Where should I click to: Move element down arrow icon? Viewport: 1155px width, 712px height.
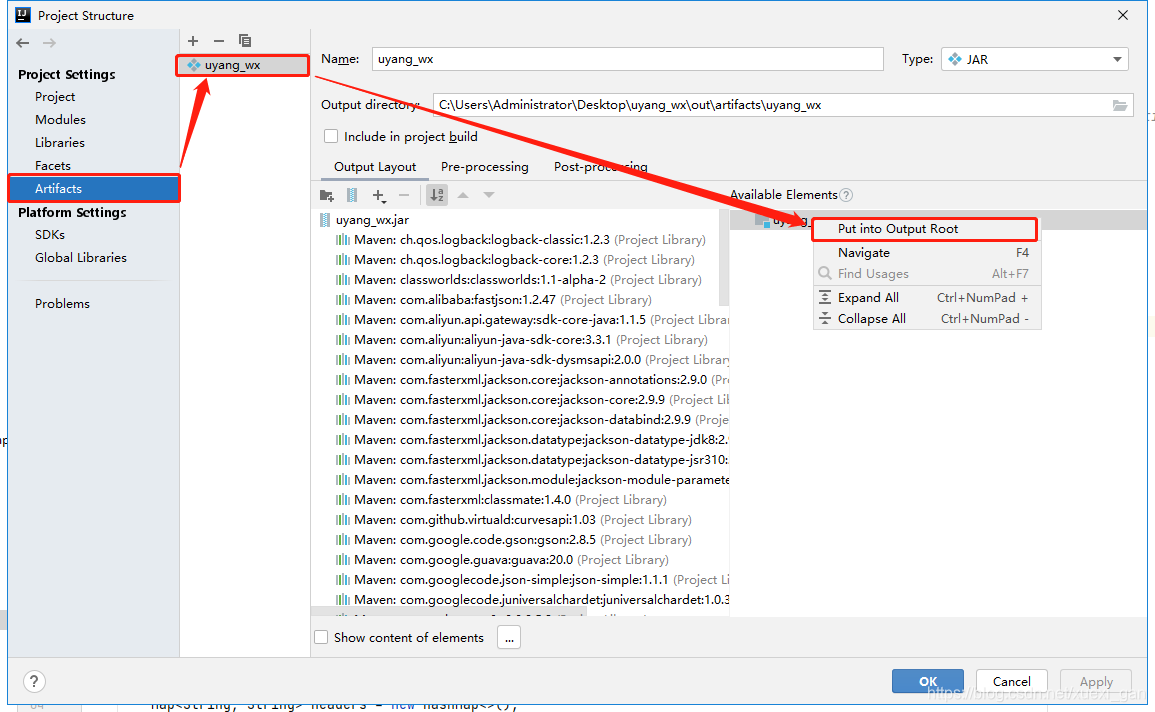[488, 195]
